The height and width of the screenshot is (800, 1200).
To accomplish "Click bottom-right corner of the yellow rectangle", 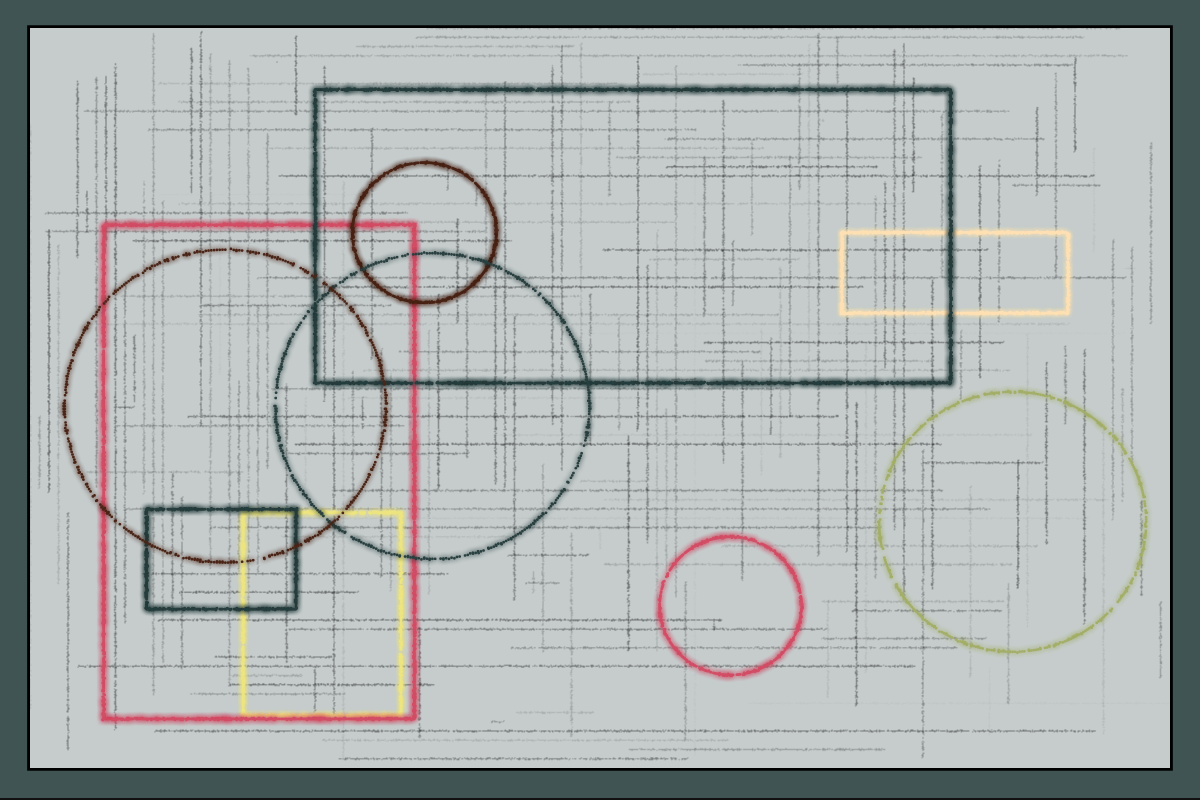I will tap(402, 714).
